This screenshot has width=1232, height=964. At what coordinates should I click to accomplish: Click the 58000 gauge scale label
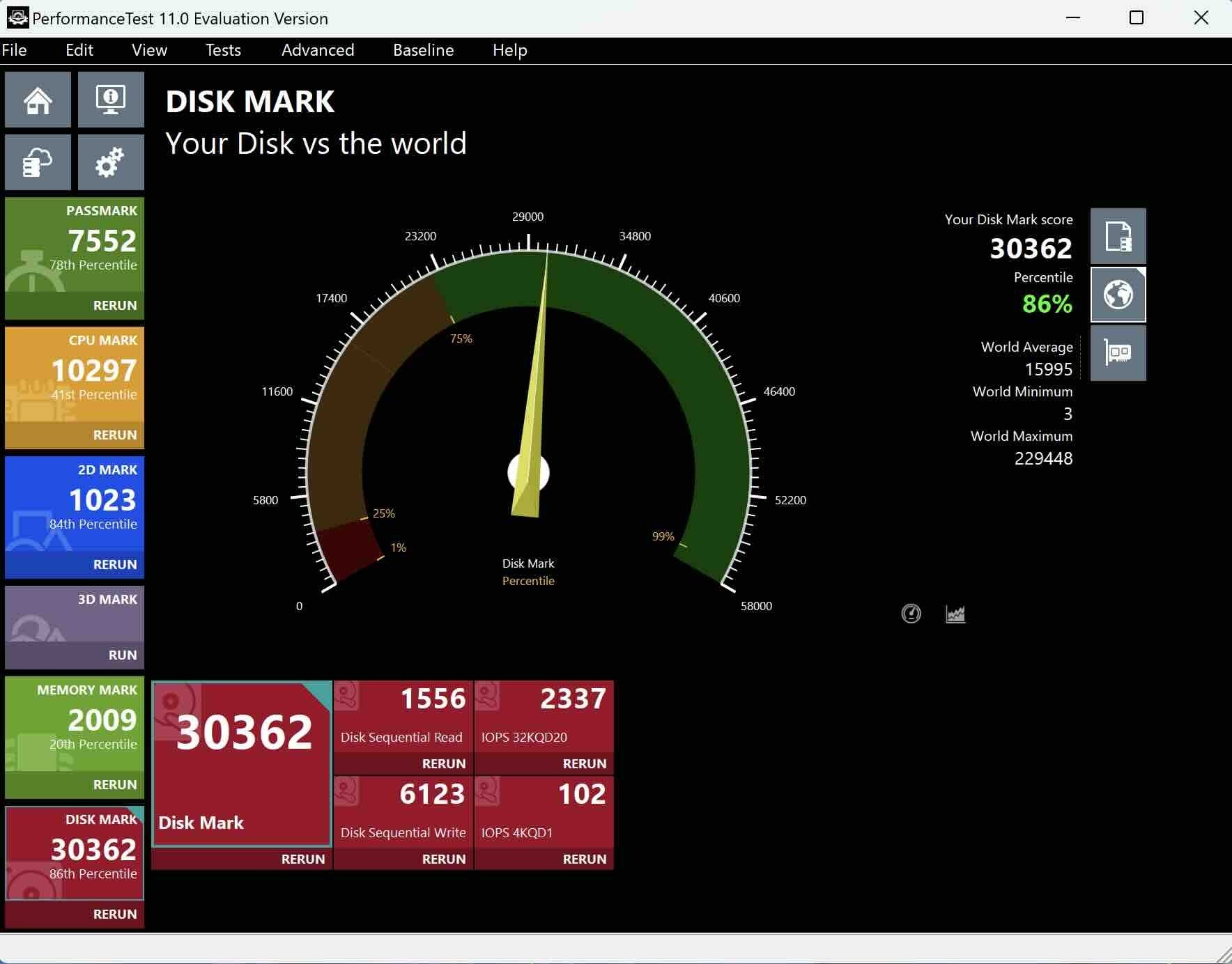[756, 606]
